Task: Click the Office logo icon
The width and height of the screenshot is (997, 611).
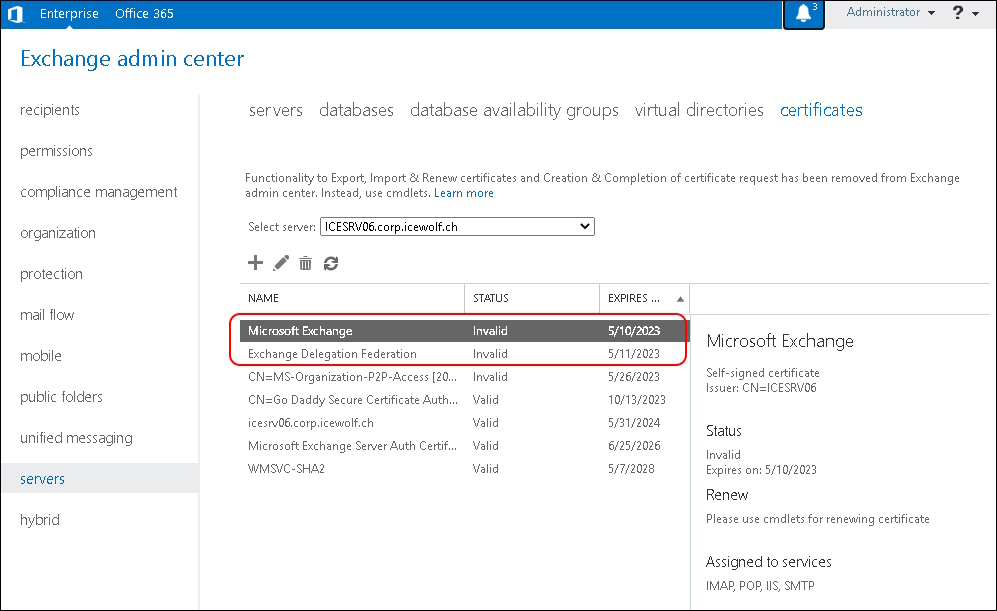Action: (x=15, y=14)
